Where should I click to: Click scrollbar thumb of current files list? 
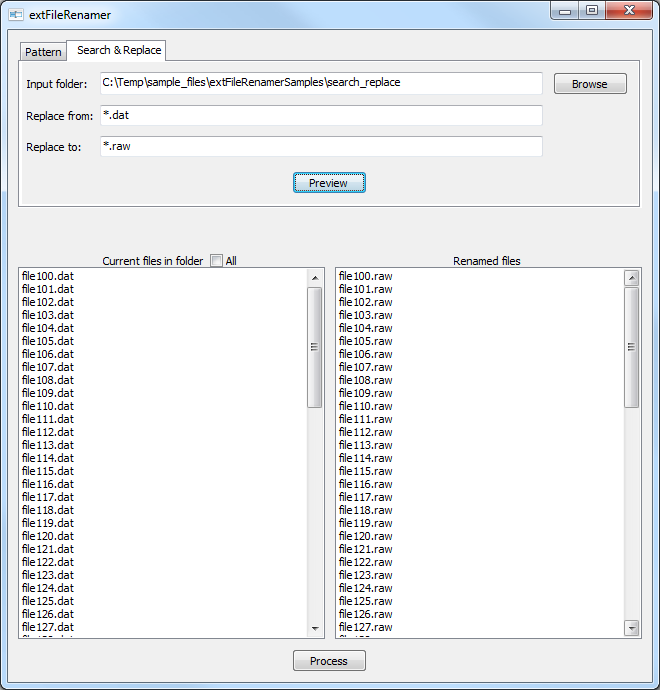point(315,347)
